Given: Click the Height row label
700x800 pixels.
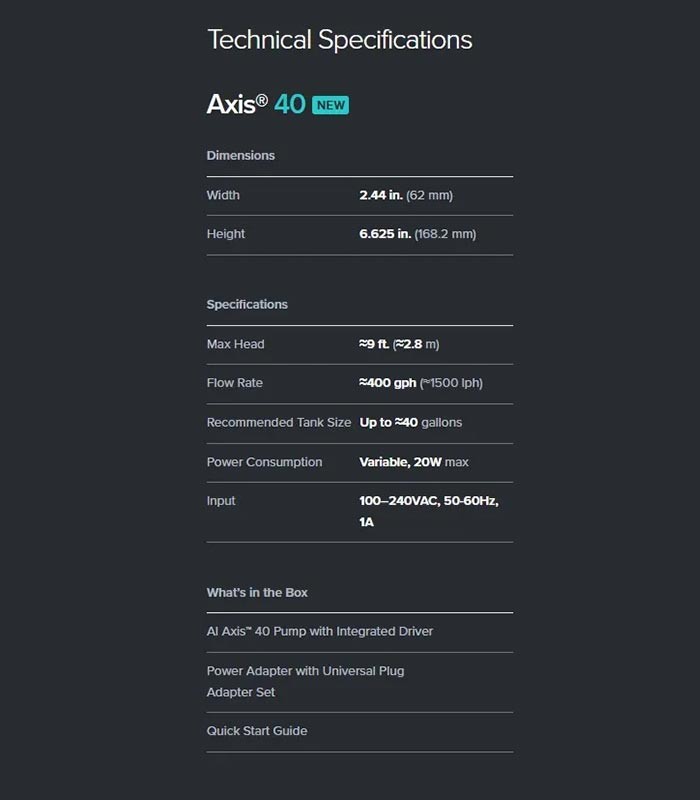Looking at the screenshot, I should [x=226, y=234].
